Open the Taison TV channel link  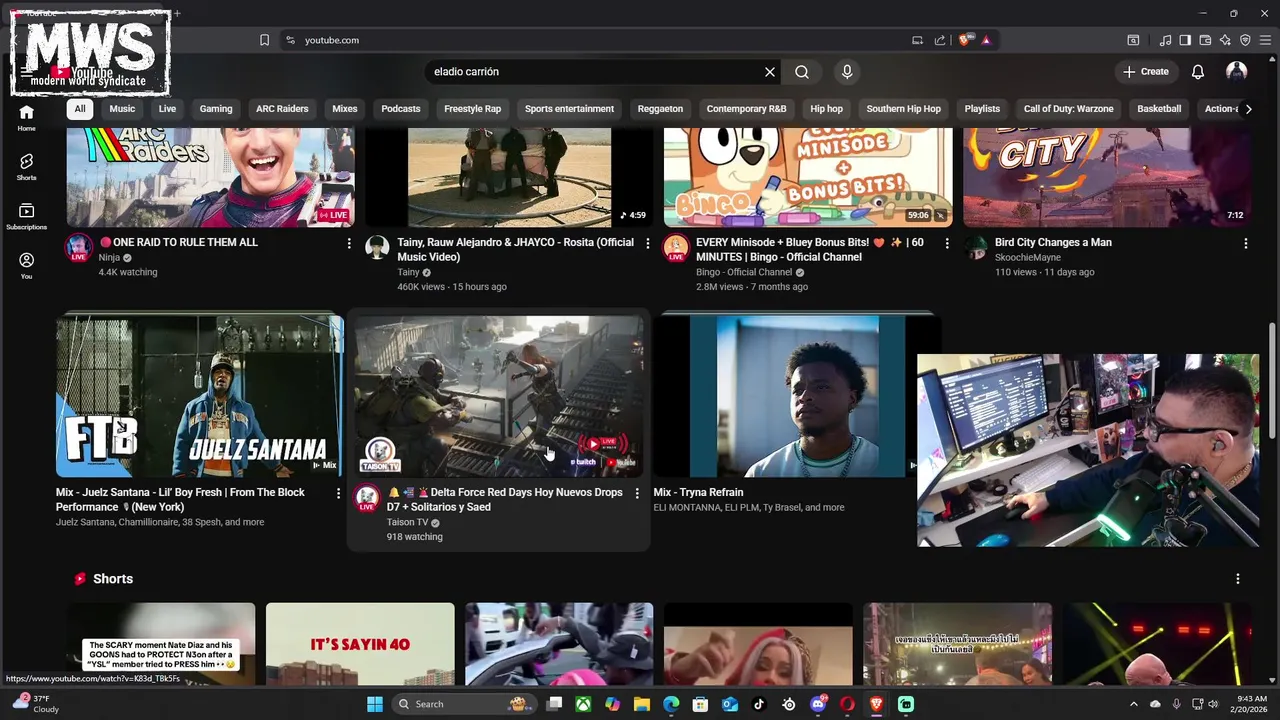407,522
